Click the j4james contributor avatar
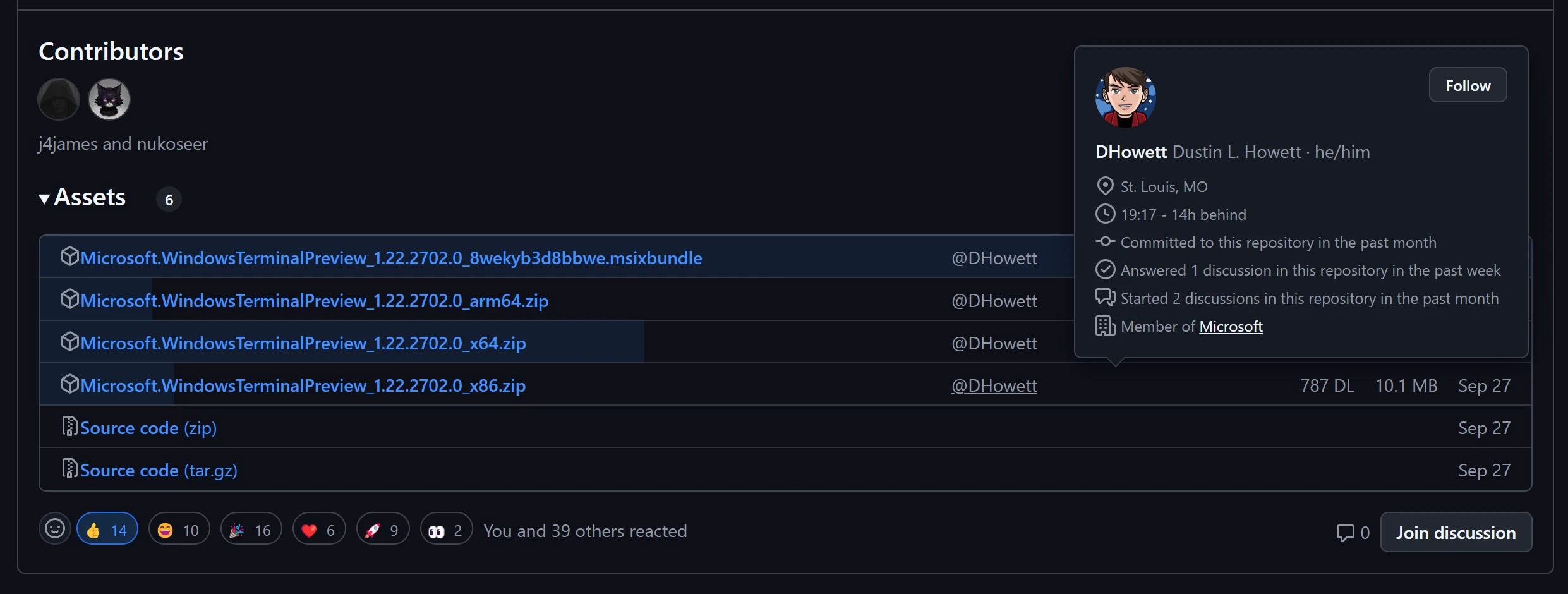Screen dimensions: 1568x594 (59, 99)
